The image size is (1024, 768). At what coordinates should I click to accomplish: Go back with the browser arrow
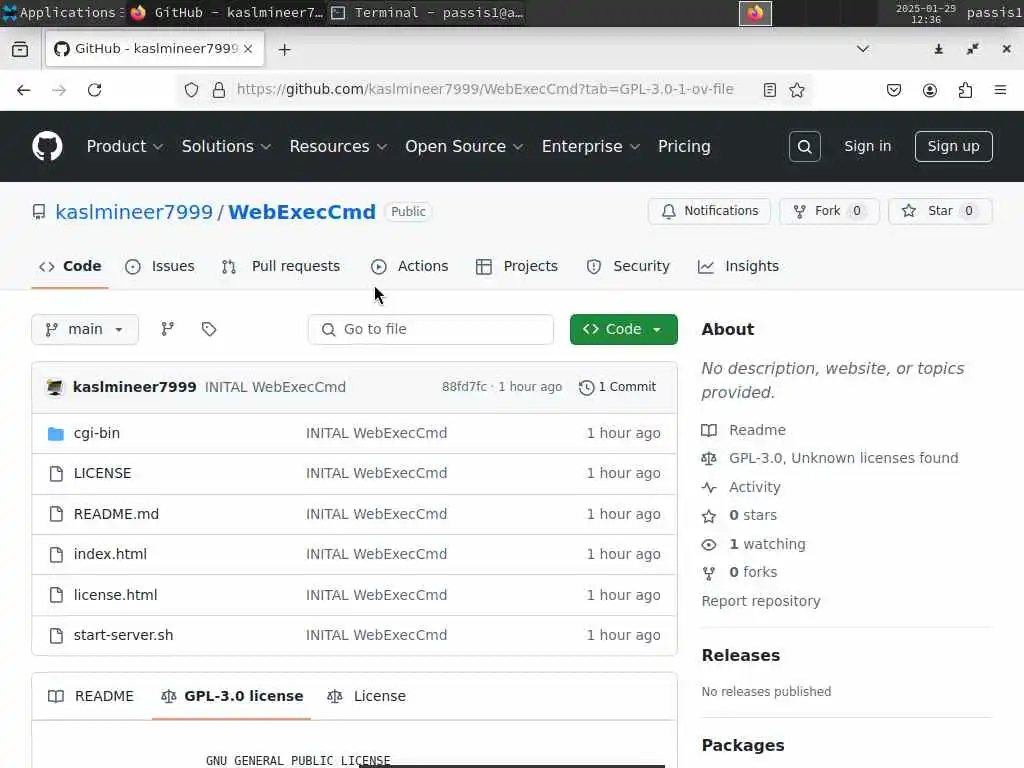(24, 90)
